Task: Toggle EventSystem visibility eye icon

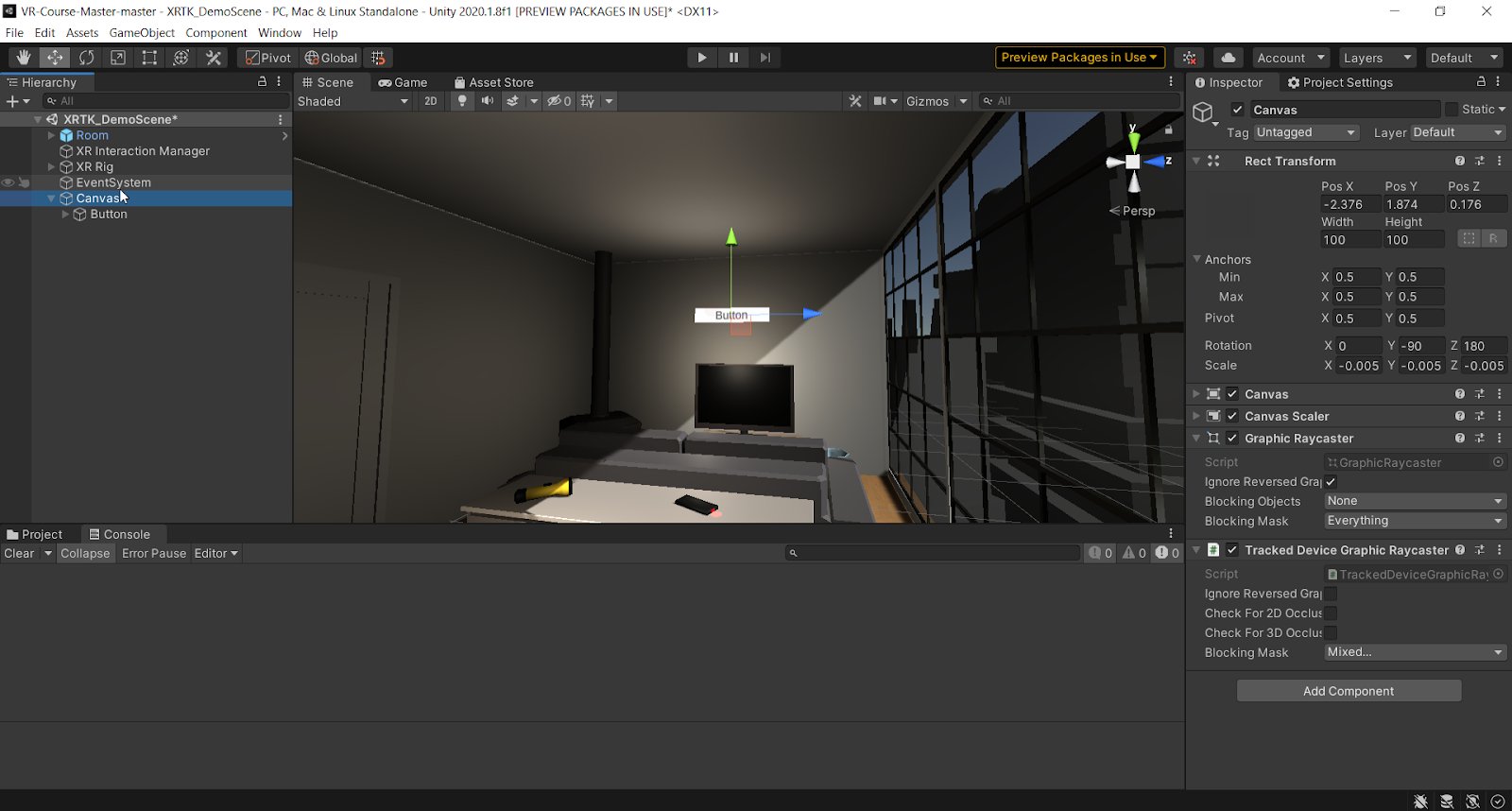Action: (x=9, y=182)
